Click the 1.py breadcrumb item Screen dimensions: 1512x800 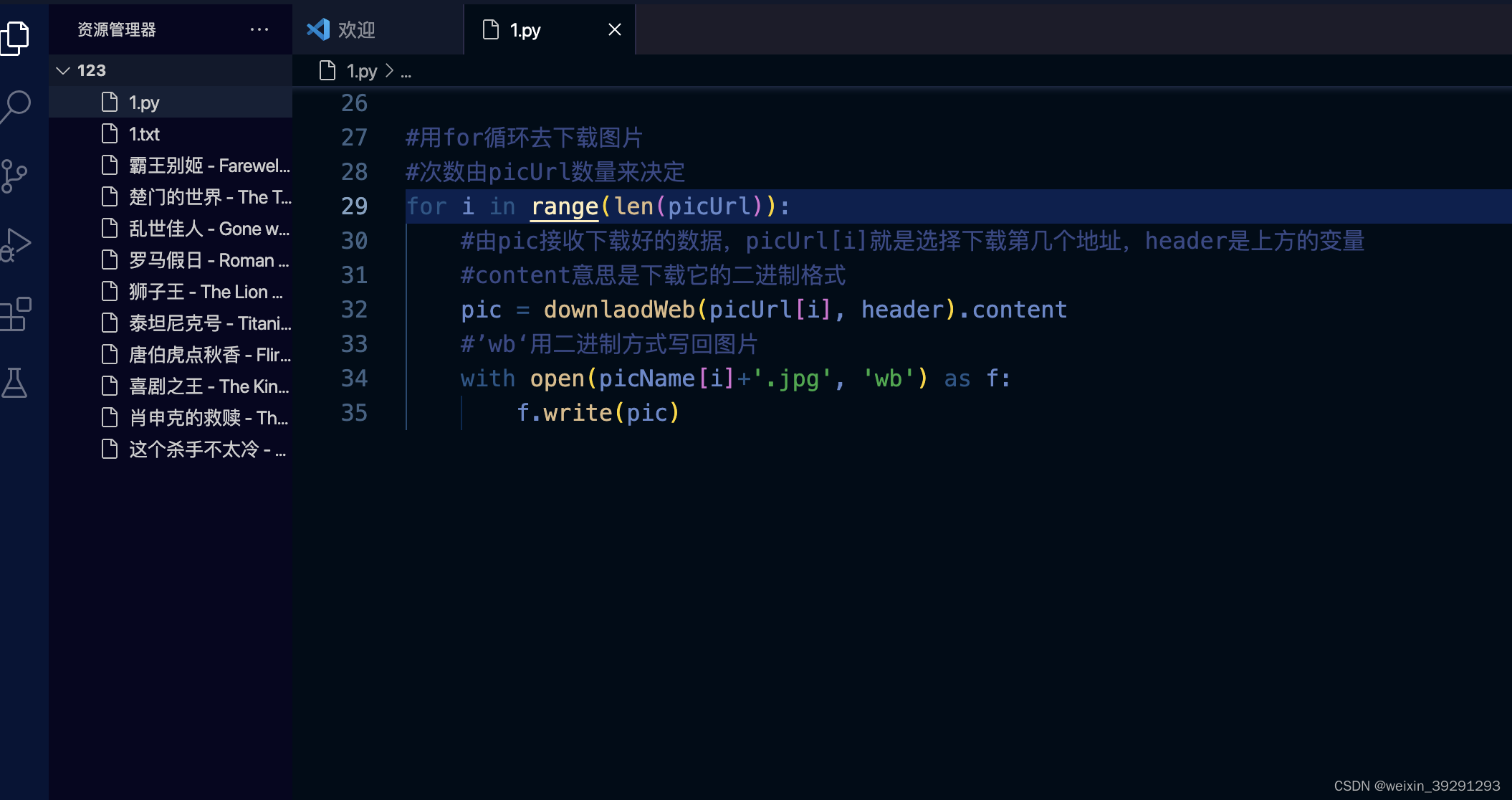(x=361, y=71)
